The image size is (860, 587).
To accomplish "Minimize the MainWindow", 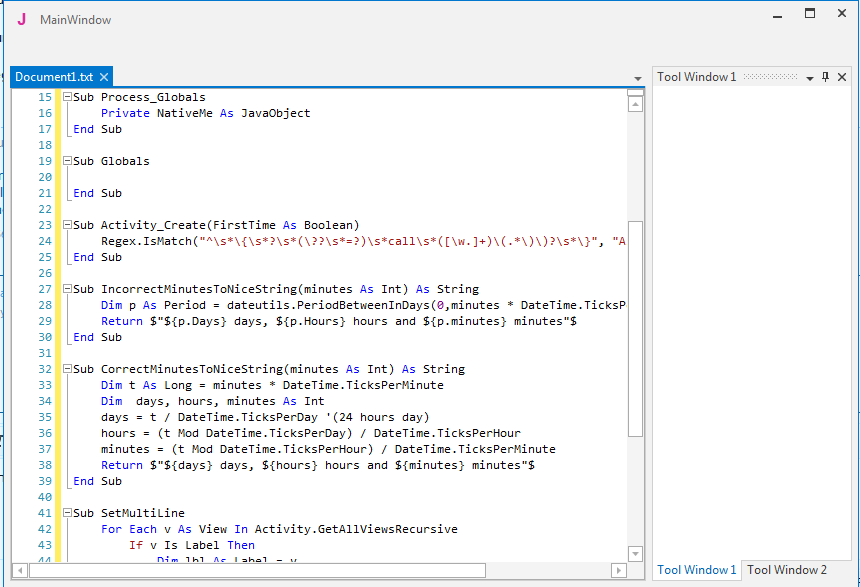I will click(x=777, y=15).
